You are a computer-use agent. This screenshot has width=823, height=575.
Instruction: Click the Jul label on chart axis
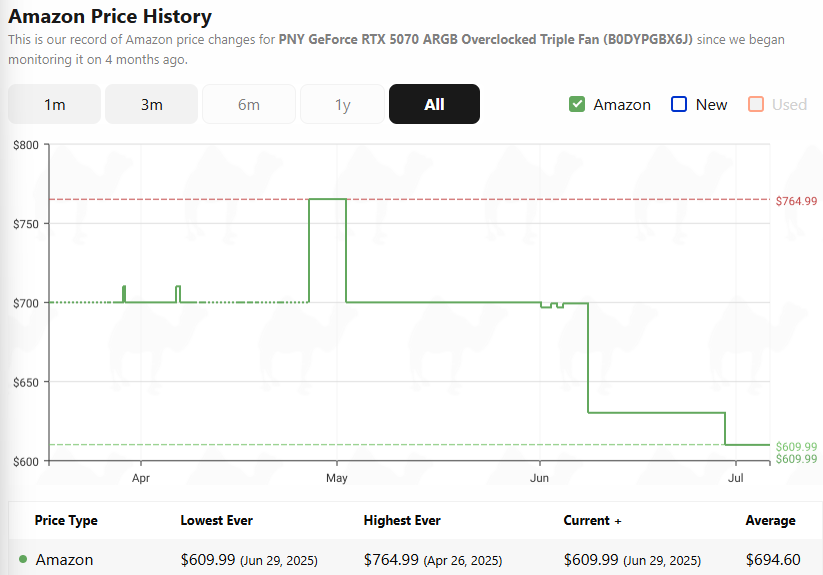[x=735, y=478]
